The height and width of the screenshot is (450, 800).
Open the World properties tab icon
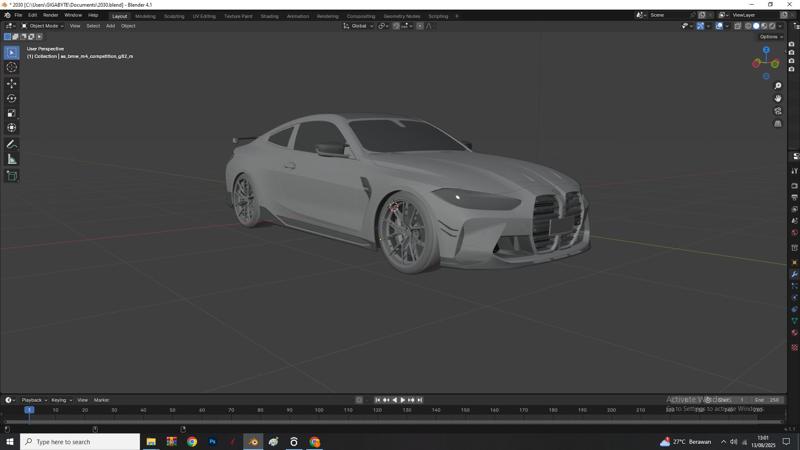[x=794, y=233]
